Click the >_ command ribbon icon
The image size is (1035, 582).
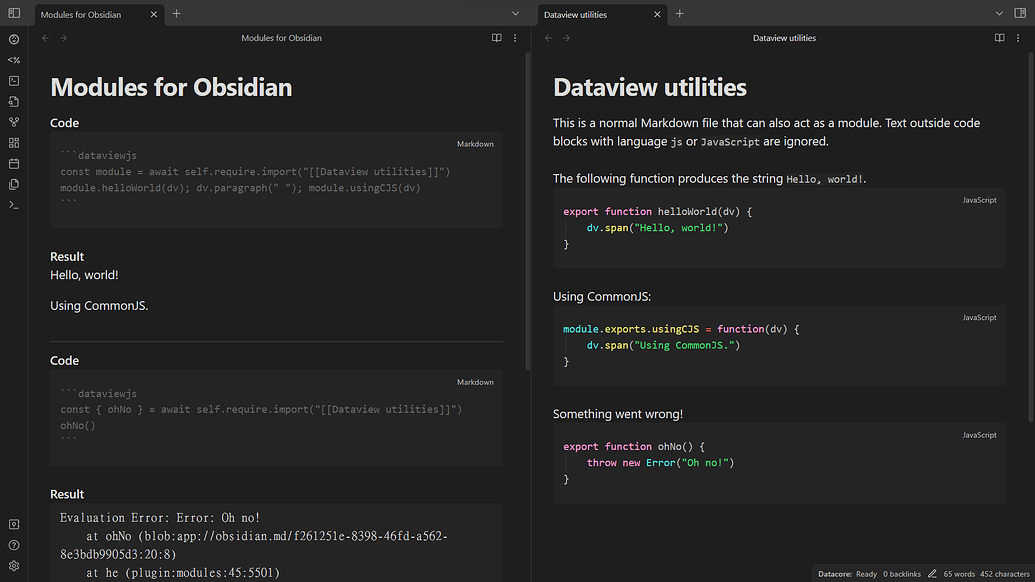pos(13,205)
